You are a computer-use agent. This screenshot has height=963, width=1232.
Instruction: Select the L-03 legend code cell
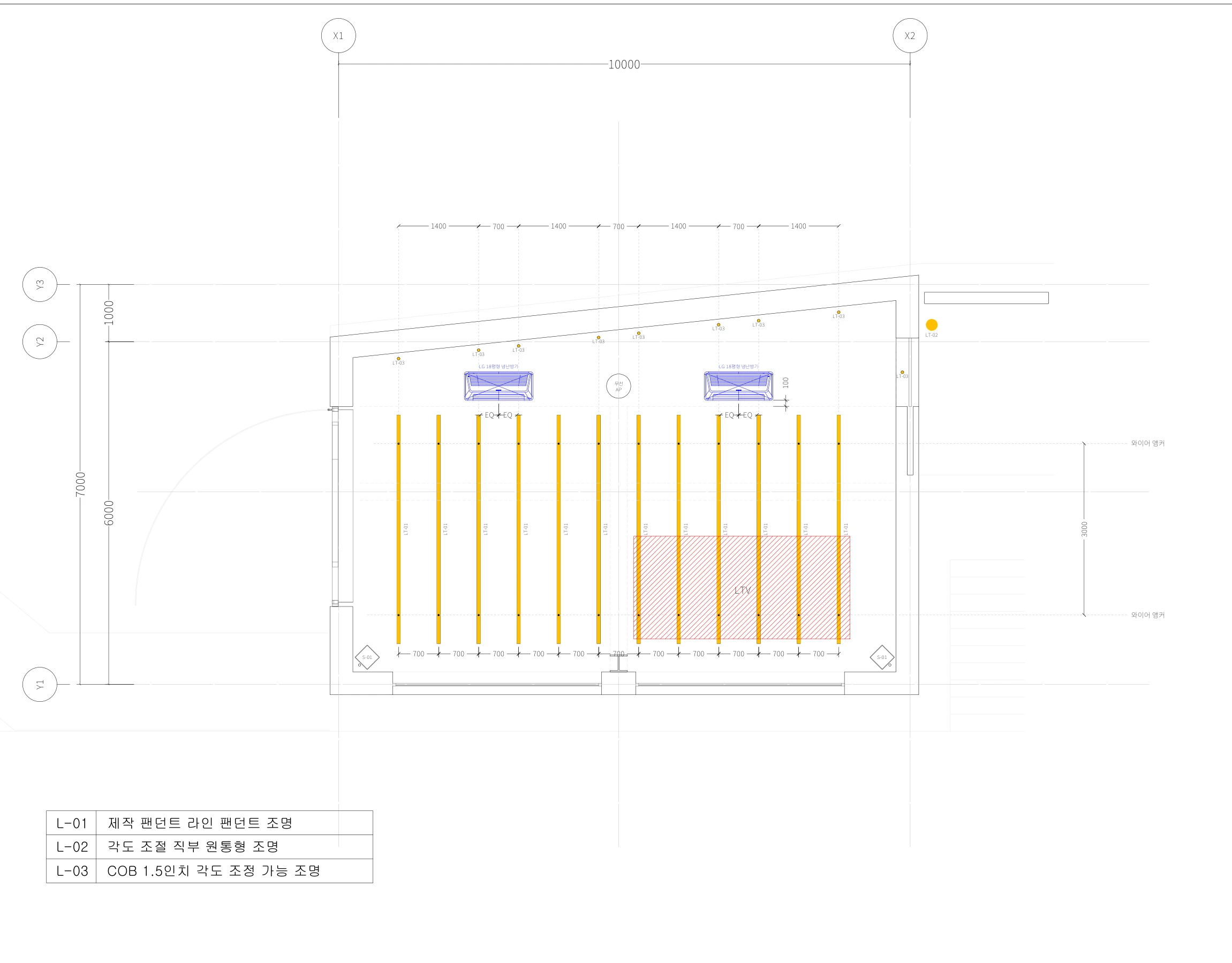tap(71, 871)
